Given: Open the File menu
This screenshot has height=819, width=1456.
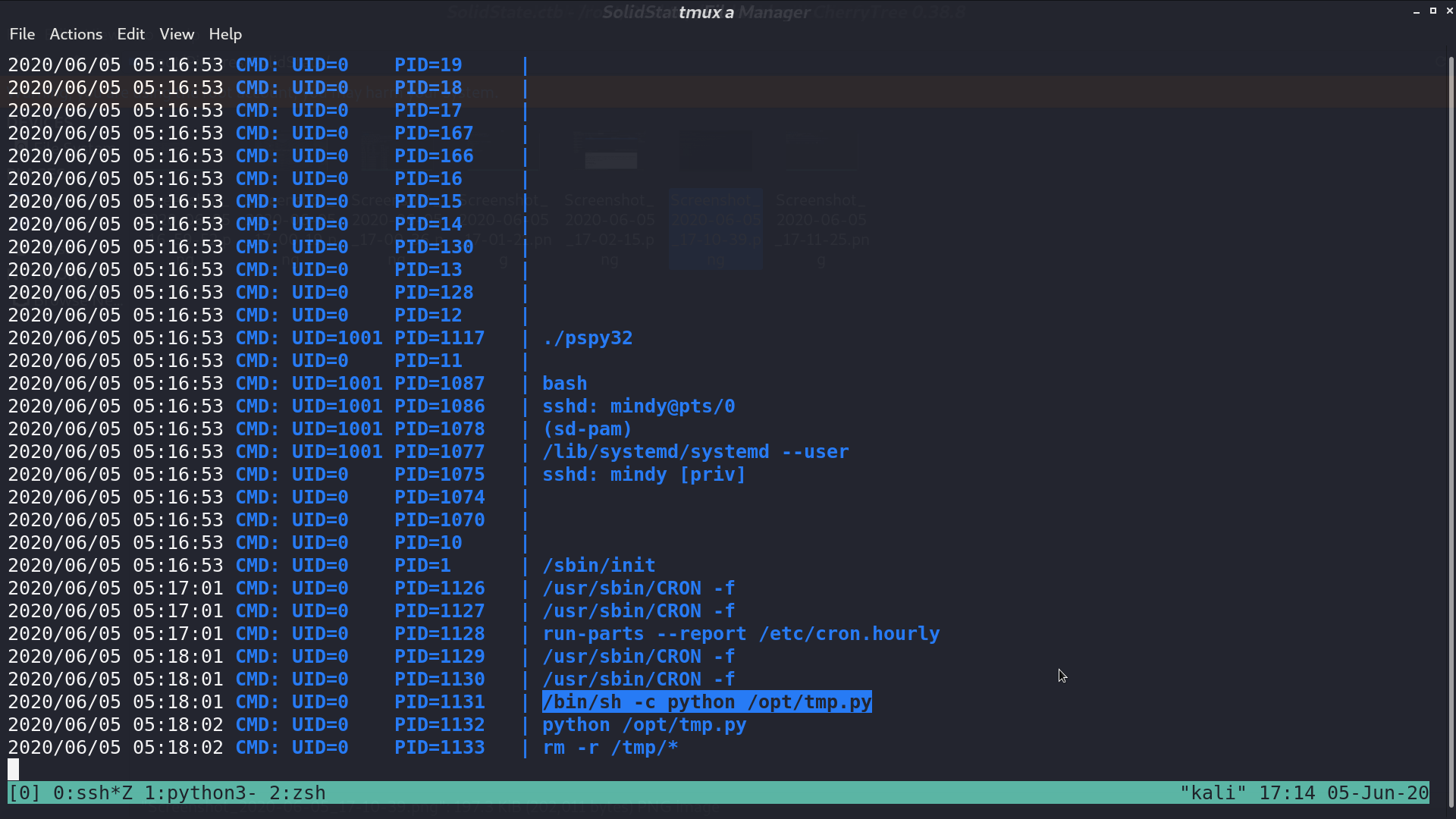Looking at the screenshot, I should tap(22, 34).
